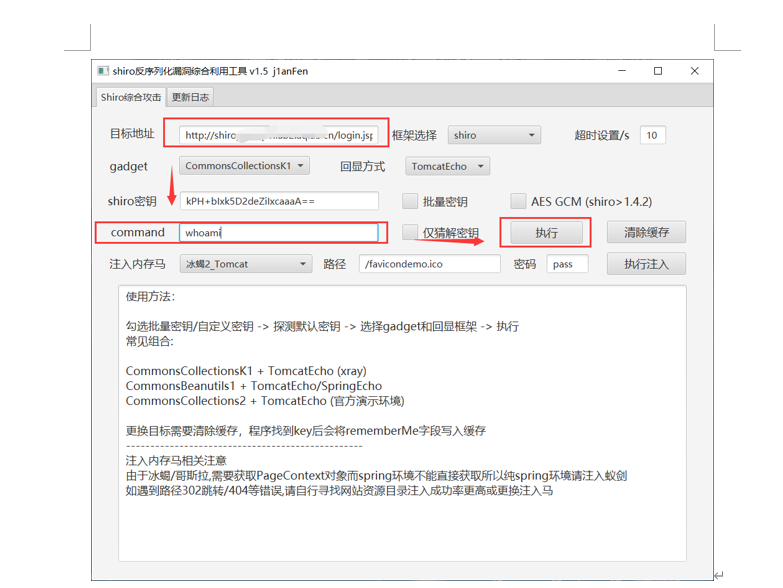Click the 目标地址 URL input field

coord(278,135)
